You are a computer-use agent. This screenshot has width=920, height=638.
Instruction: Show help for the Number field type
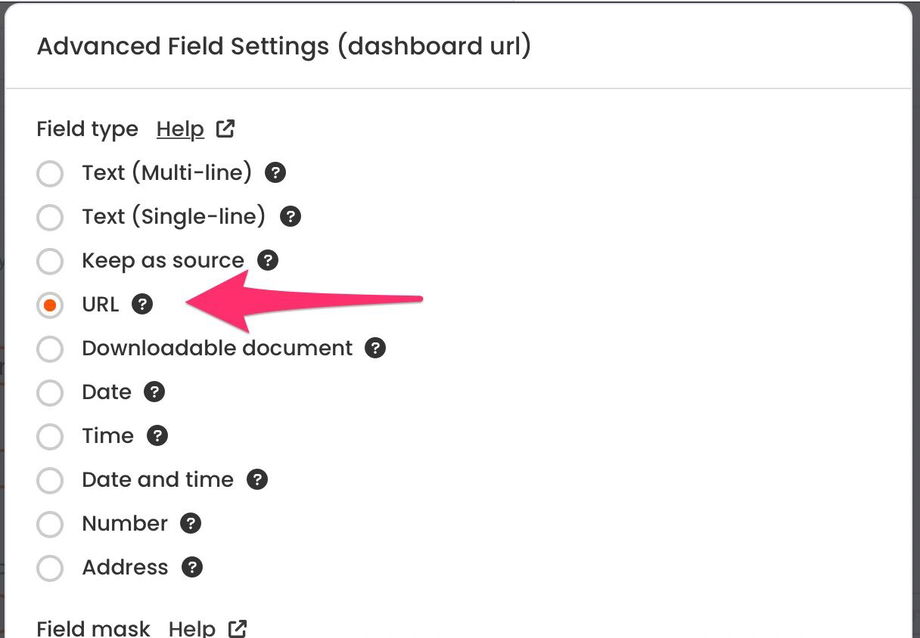click(x=192, y=524)
